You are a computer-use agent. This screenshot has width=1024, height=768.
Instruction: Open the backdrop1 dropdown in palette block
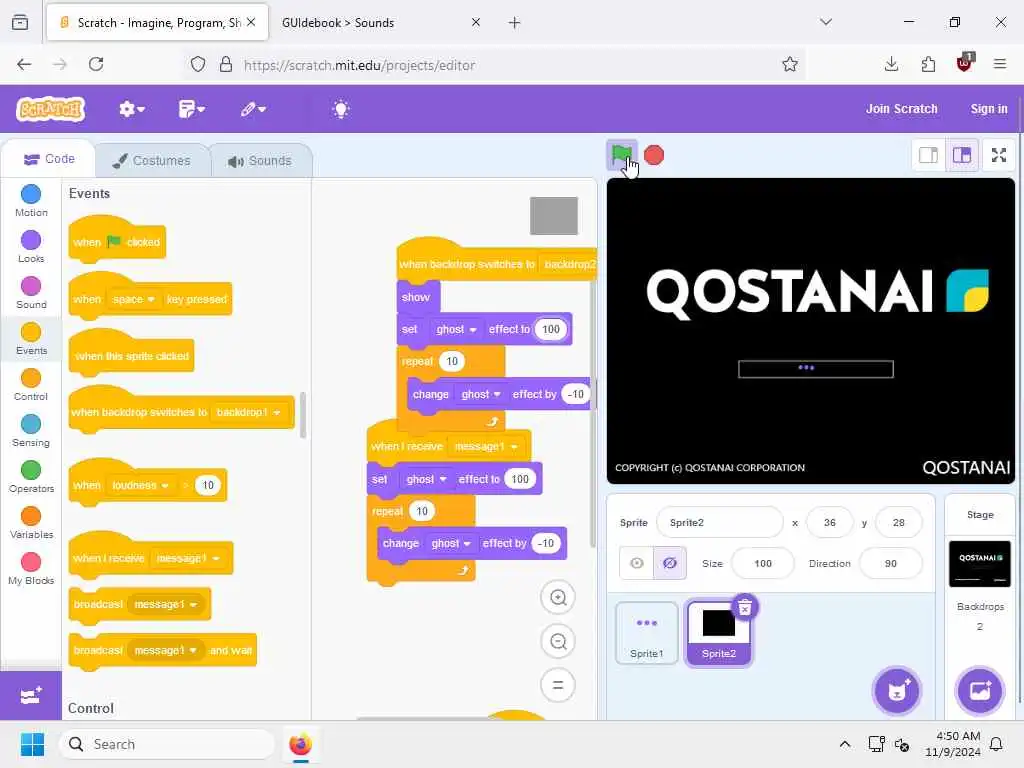[248, 412]
